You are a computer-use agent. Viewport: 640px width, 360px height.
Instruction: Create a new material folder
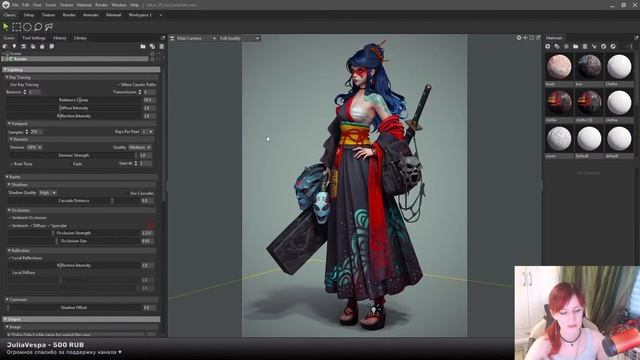576,47
